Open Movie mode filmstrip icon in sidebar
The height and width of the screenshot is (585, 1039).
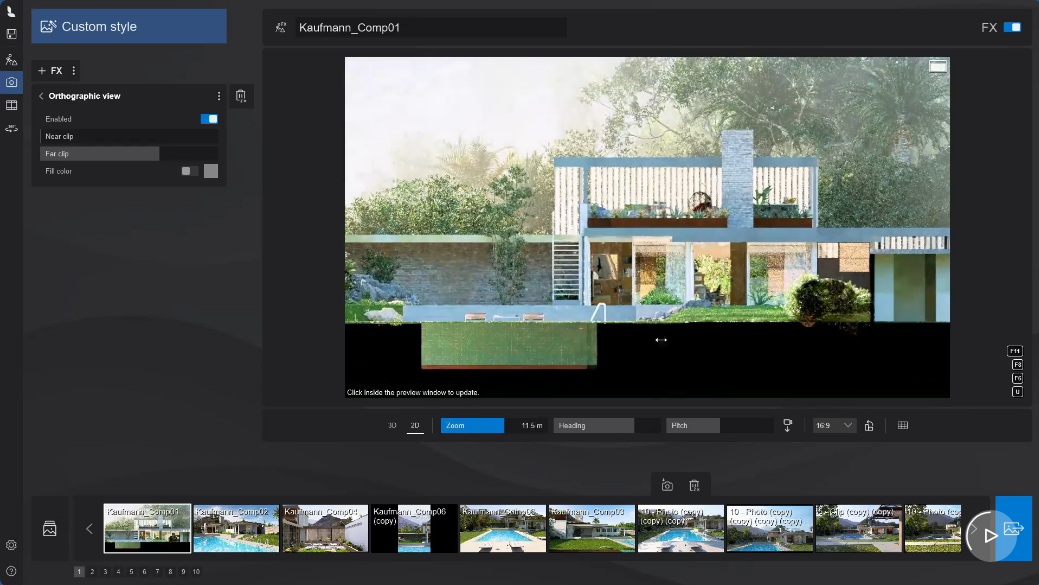(11, 105)
